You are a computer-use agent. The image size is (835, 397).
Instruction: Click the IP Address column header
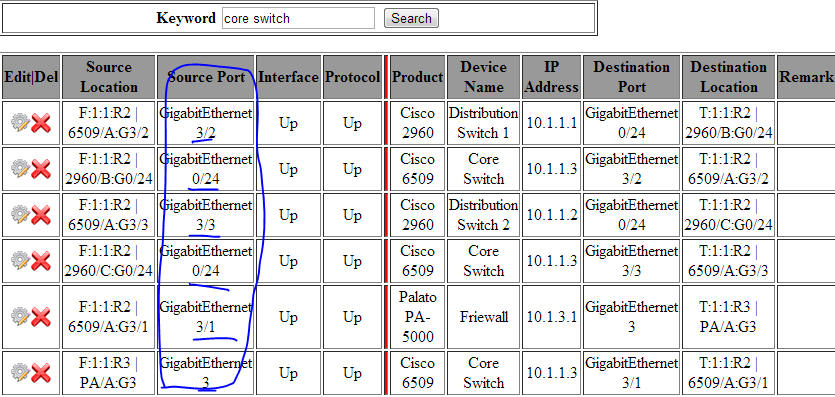click(x=551, y=77)
